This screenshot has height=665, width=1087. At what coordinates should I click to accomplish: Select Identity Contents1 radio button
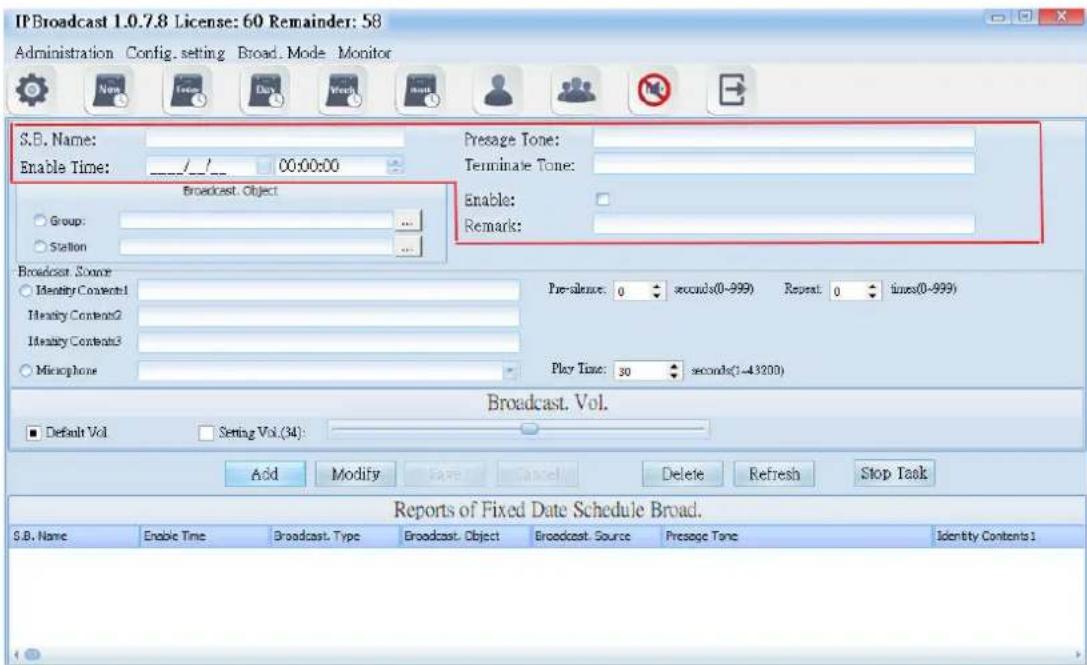tap(26, 291)
